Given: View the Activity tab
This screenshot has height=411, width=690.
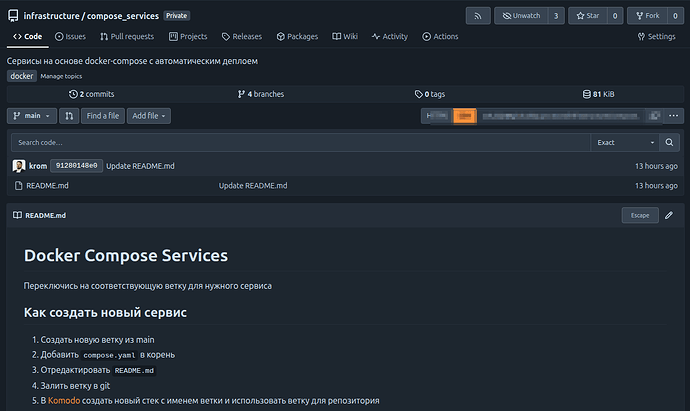Looking at the screenshot, I should [390, 37].
